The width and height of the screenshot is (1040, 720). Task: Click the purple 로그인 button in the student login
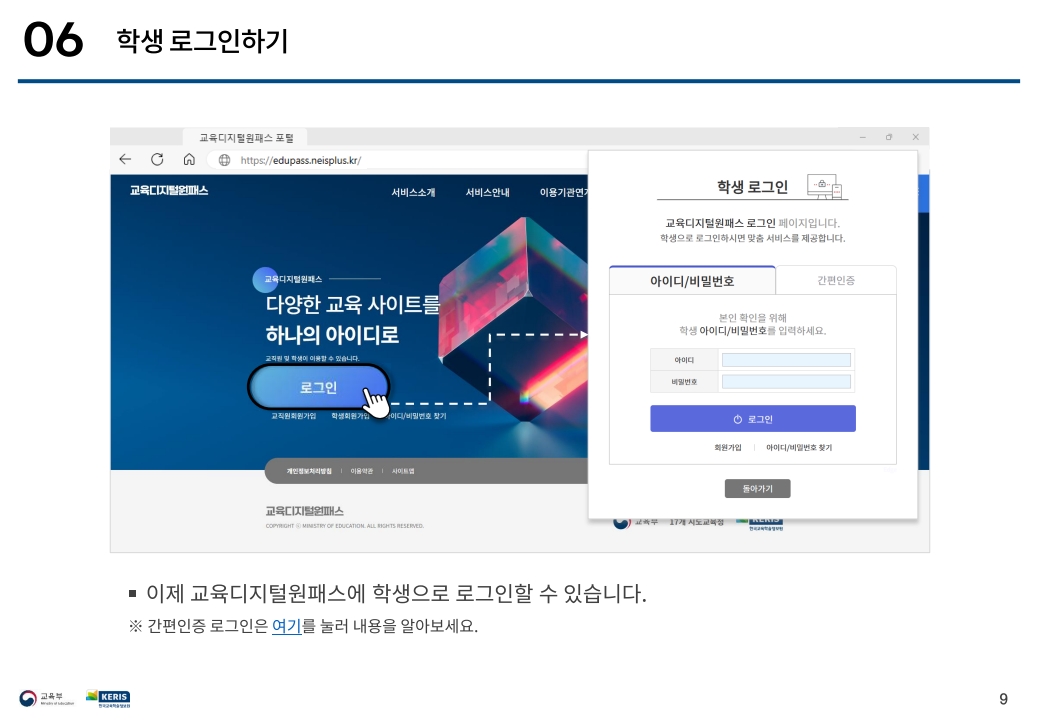click(x=753, y=418)
